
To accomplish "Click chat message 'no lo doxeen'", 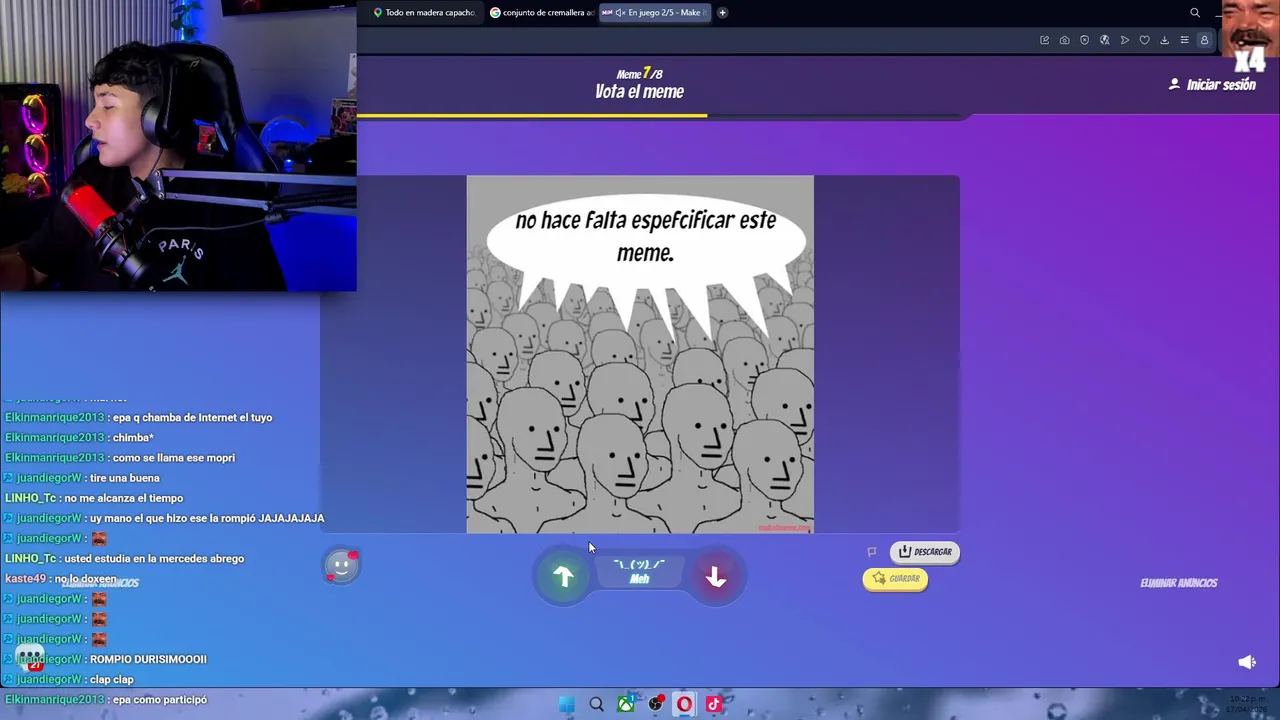I will click(x=86, y=579).
